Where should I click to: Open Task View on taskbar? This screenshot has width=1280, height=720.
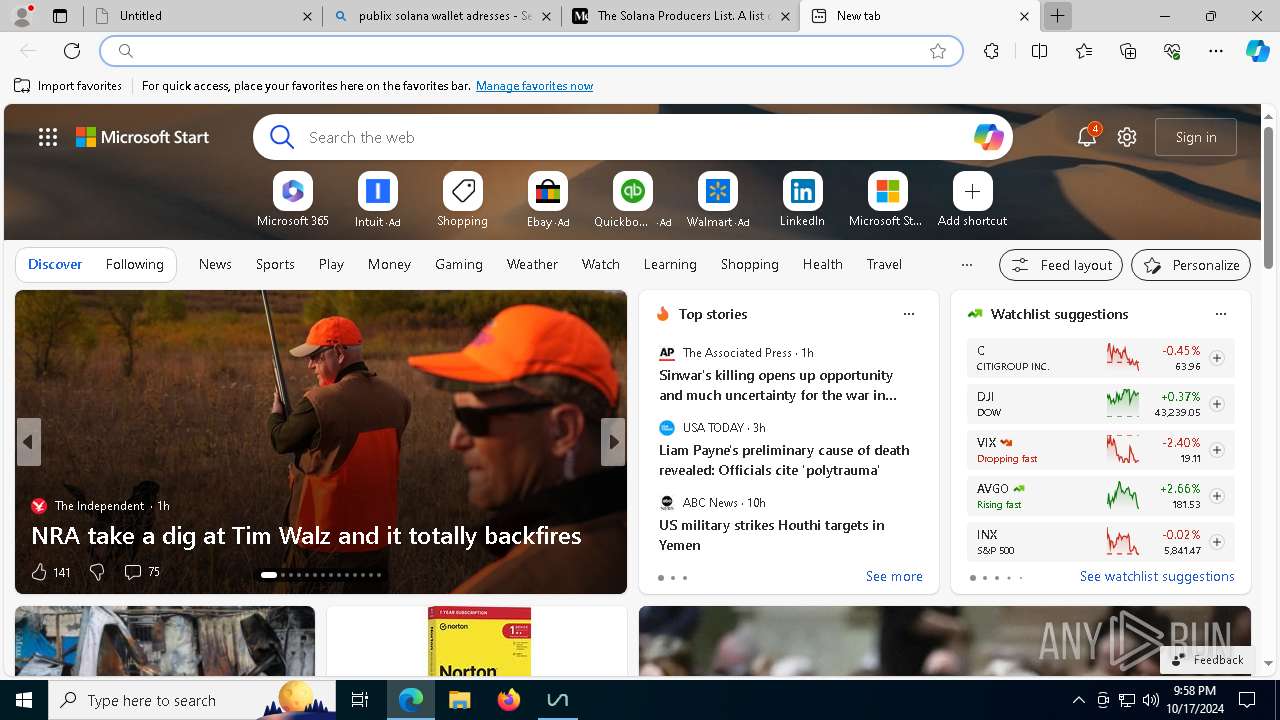(360, 700)
